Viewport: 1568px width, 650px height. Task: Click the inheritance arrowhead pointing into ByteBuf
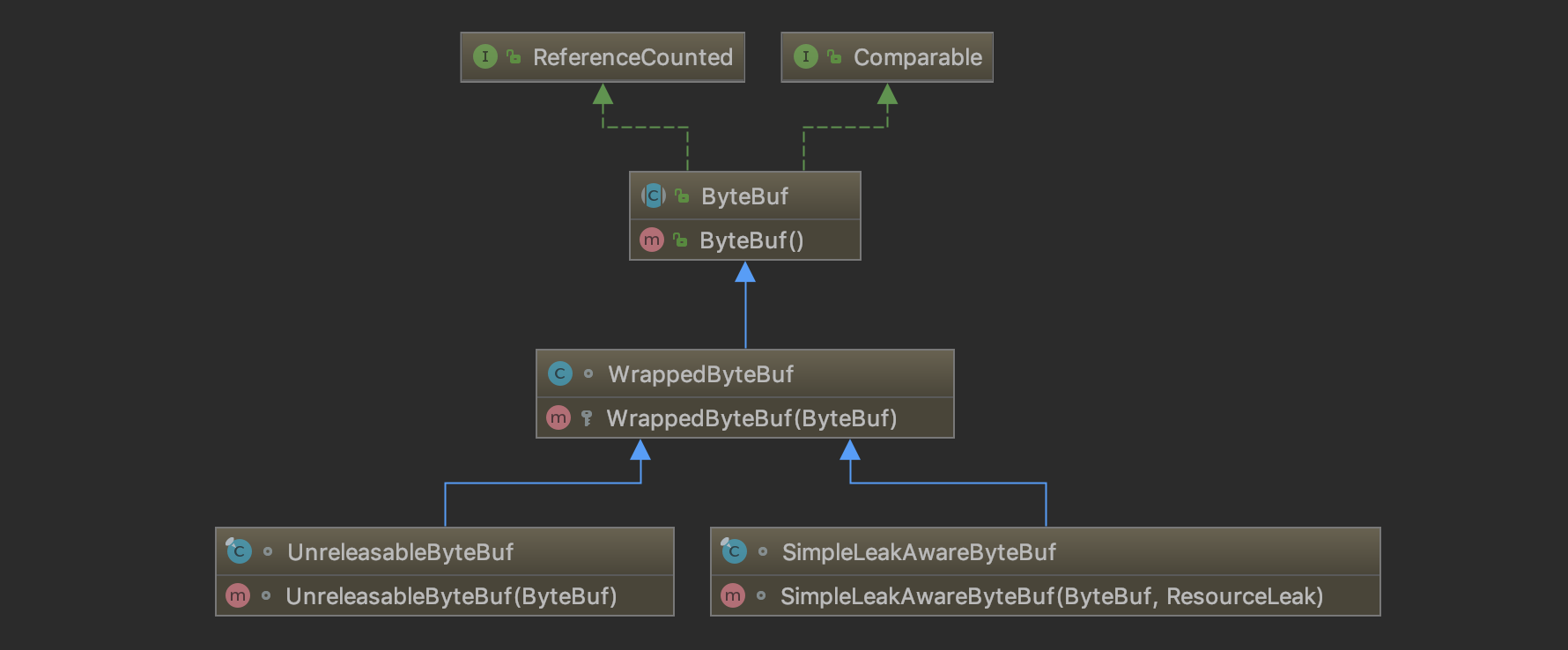tap(745, 272)
